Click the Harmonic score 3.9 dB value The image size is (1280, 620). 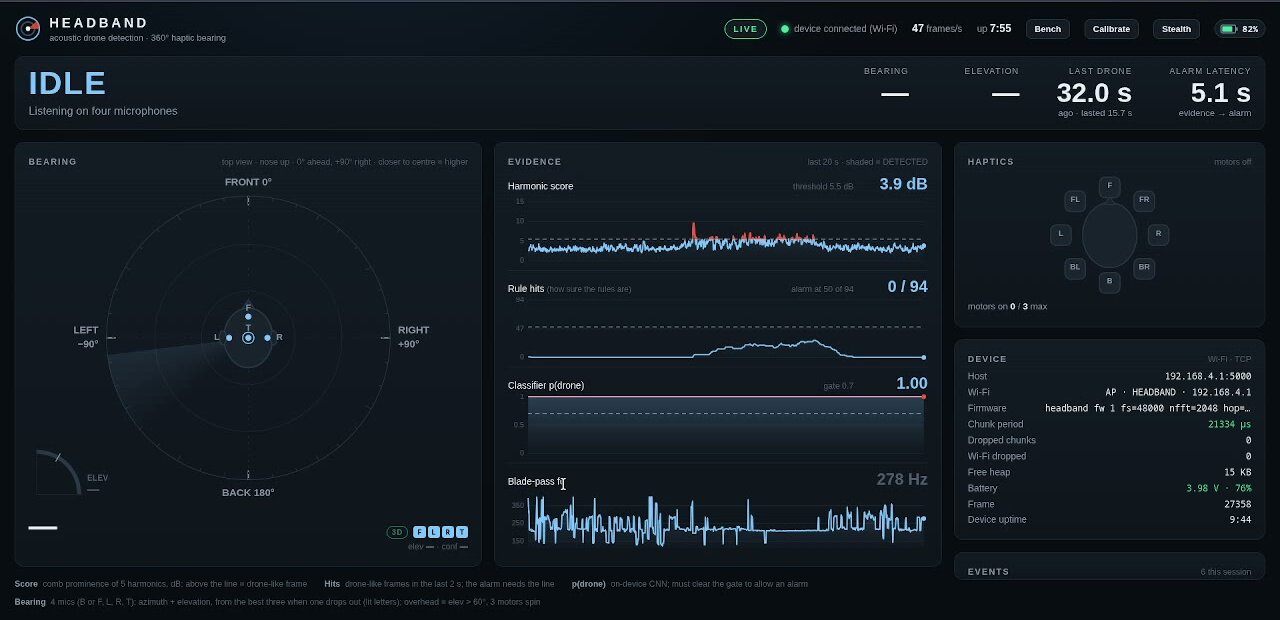(x=903, y=184)
